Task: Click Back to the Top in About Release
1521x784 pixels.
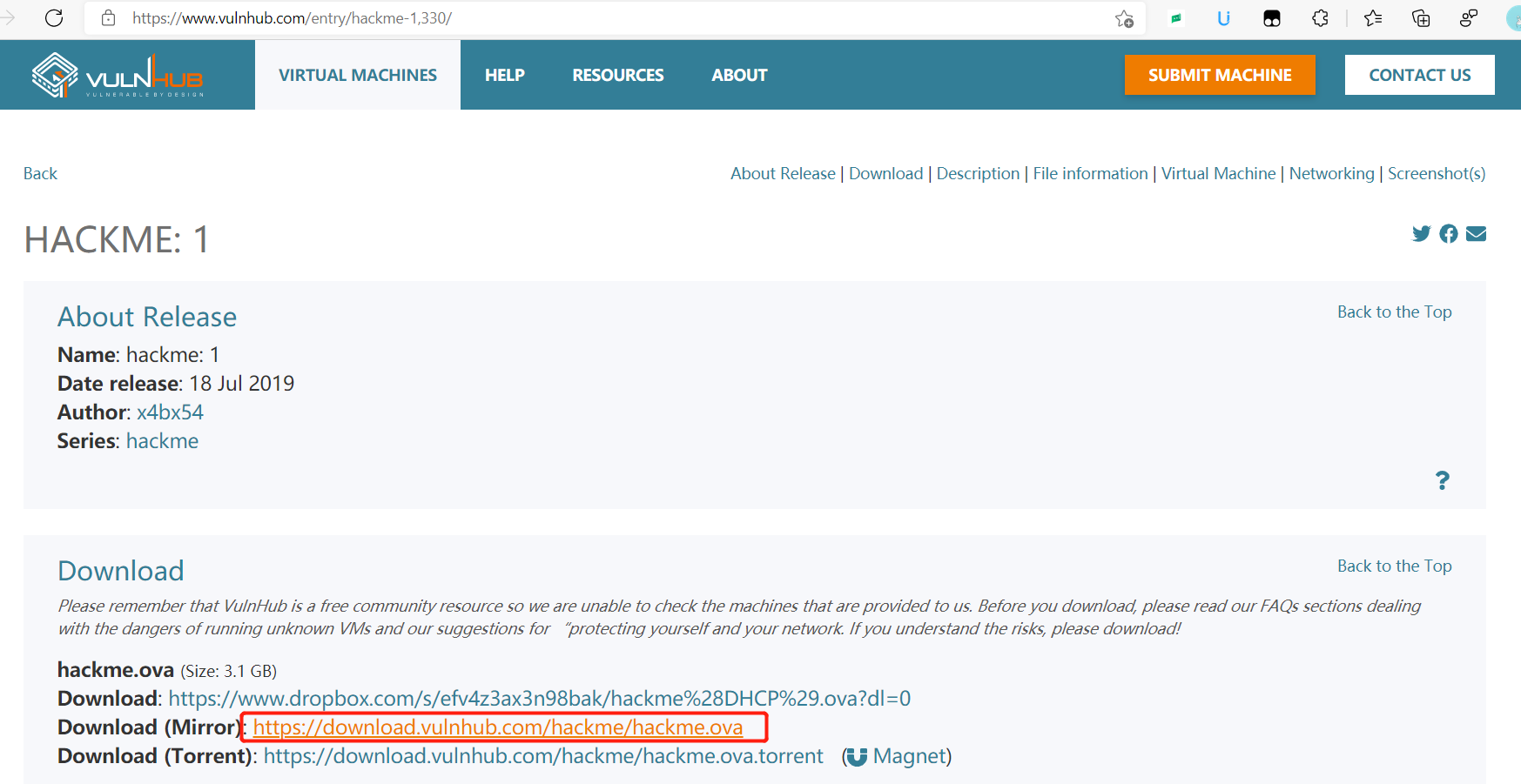Action: [1395, 312]
